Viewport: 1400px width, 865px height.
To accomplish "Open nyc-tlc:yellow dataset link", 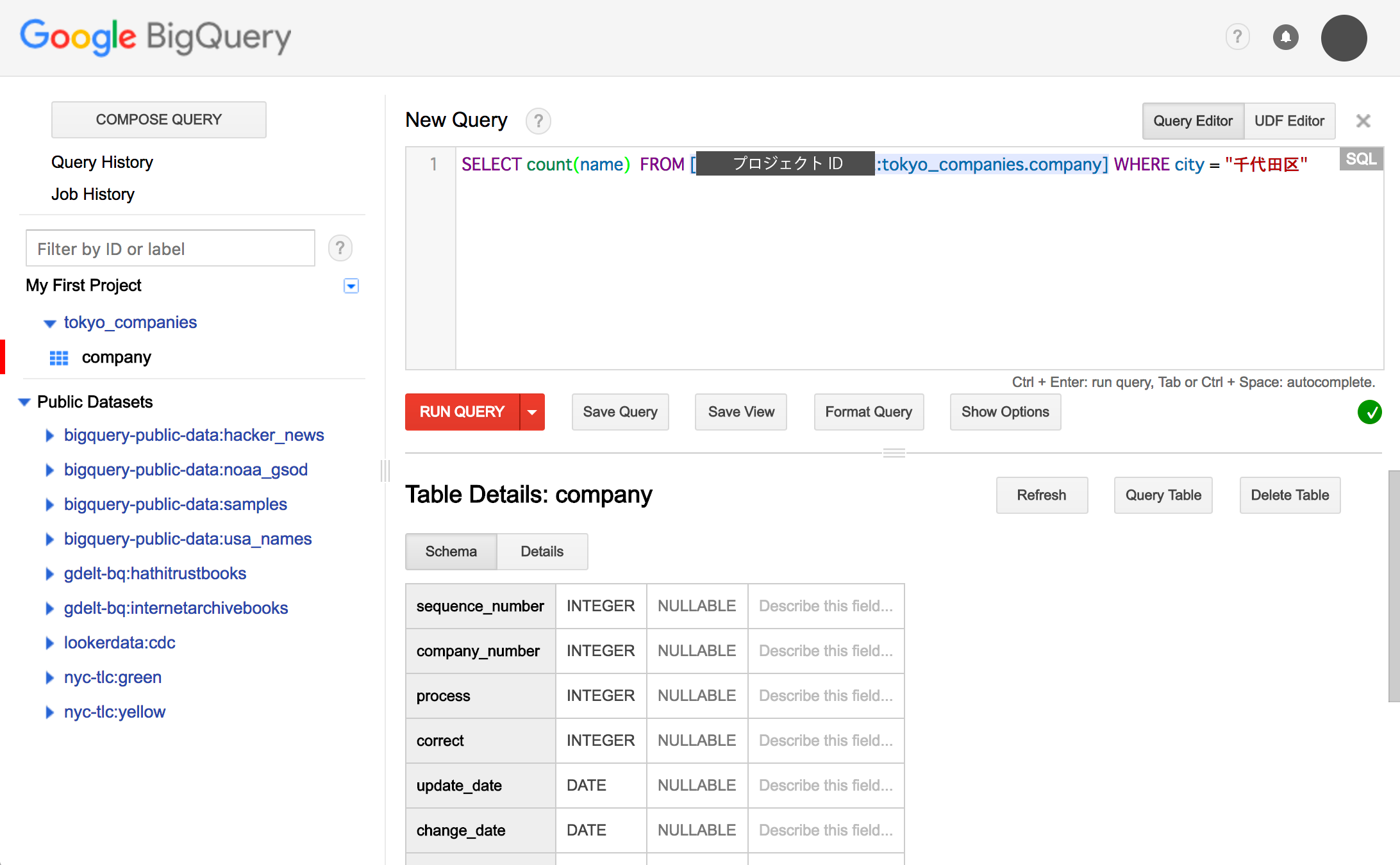I will [115, 712].
